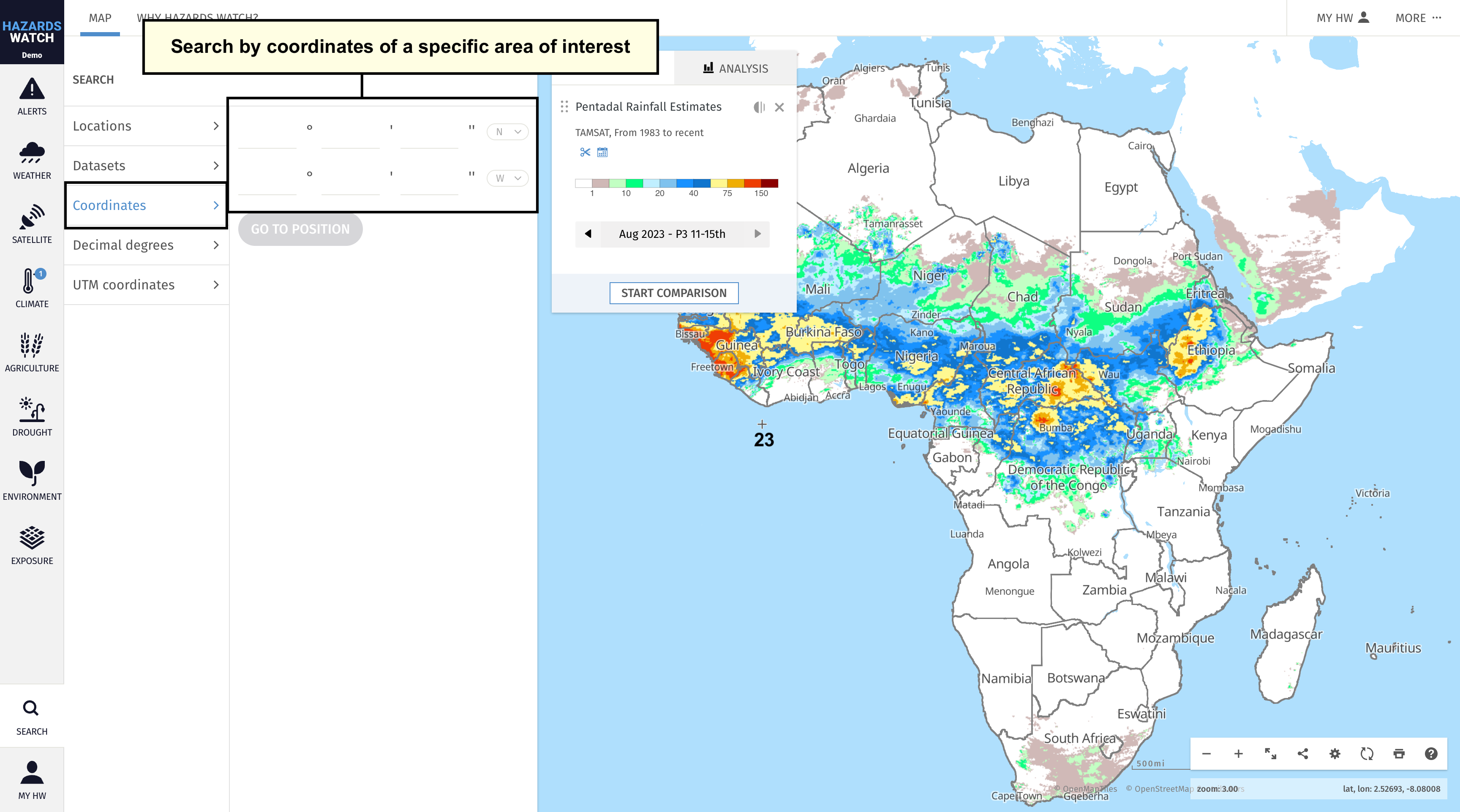1460x812 pixels.
Task: Toggle Pentadal Rainfall layer opacity
Action: [759, 107]
